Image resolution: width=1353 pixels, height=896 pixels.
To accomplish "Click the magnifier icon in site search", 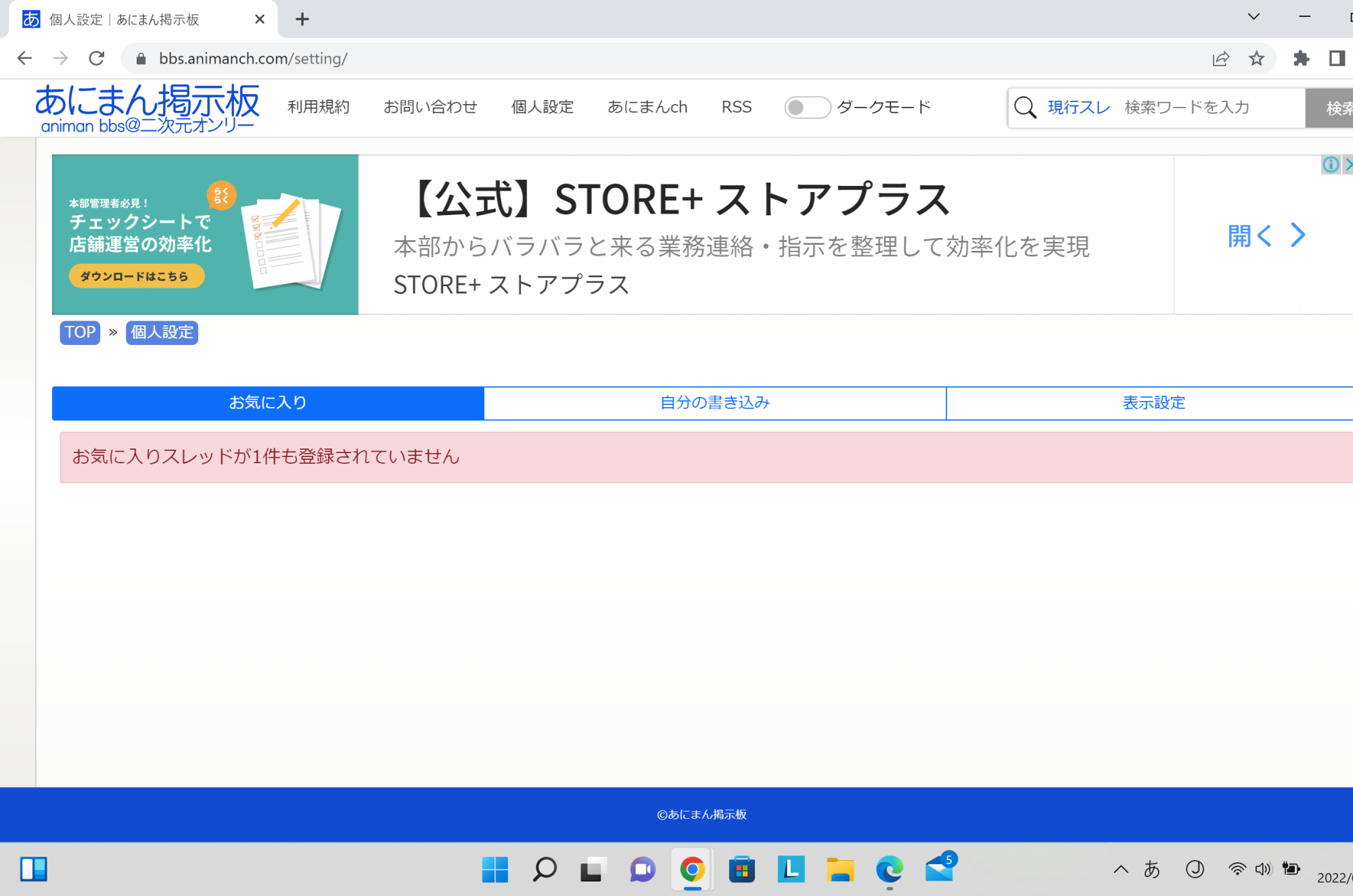I will [x=1025, y=108].
